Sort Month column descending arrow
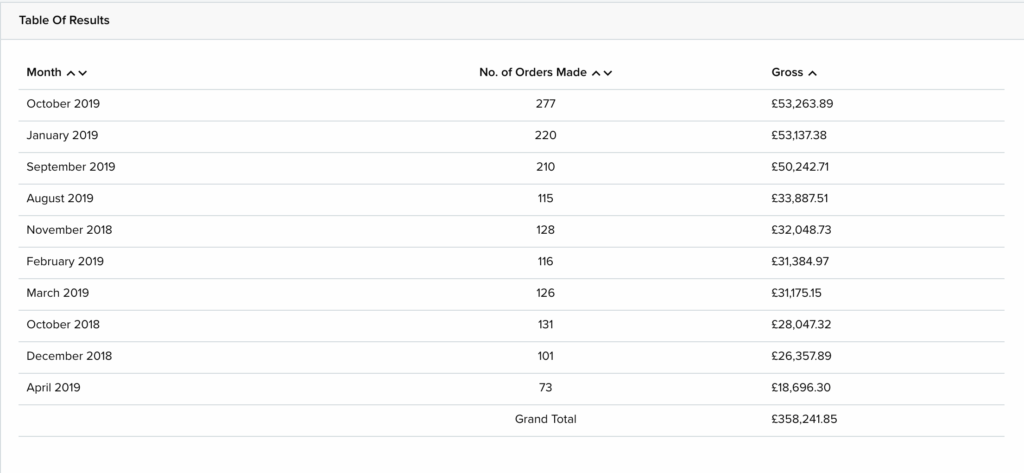 pyautogui.click(x=82, y=73)
